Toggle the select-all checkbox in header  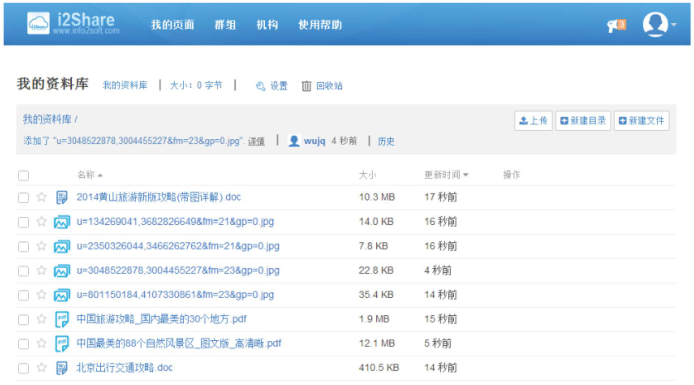click(x=23, y=175)
